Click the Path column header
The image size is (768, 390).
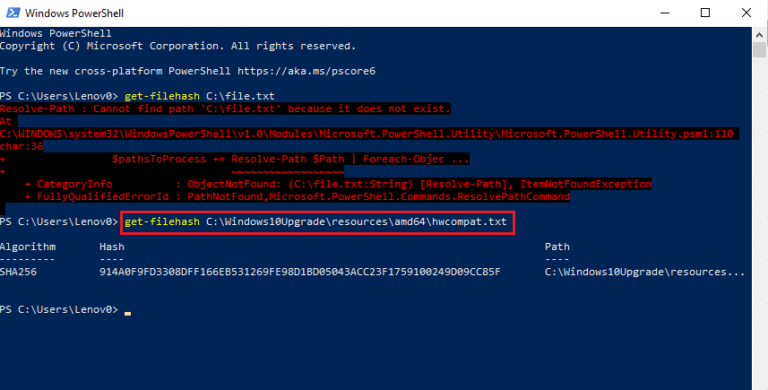point(557,247)
